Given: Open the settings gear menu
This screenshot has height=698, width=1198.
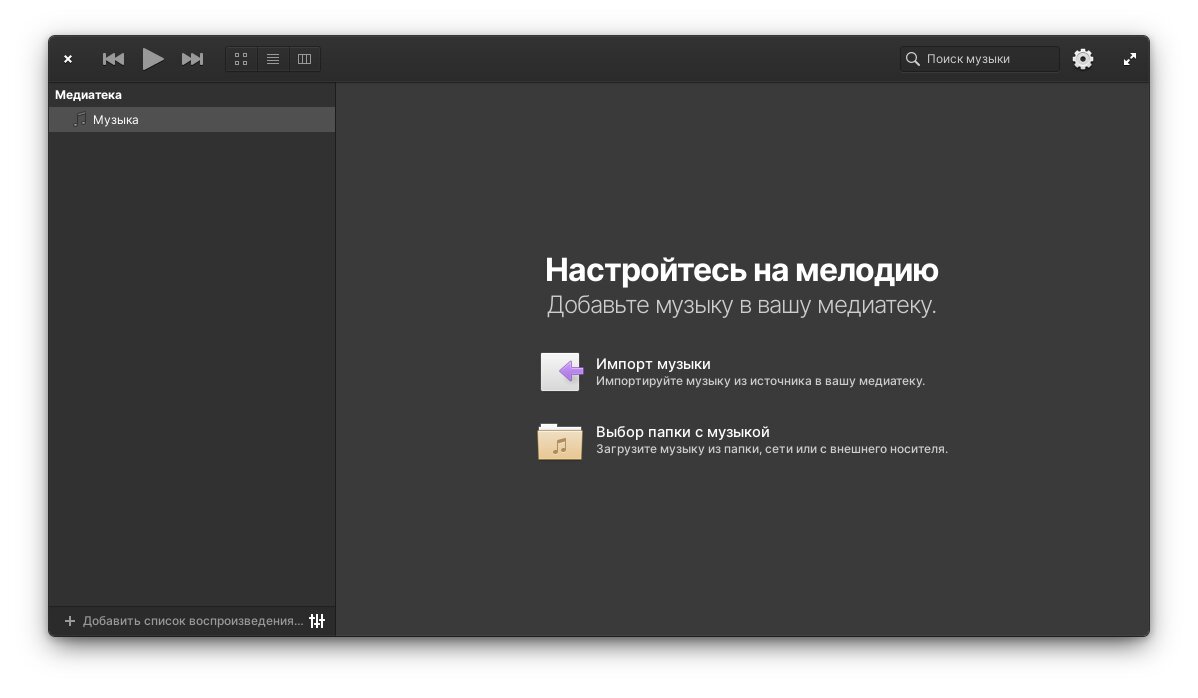Looking at the screenshot, I should [x=1083, y=59].
